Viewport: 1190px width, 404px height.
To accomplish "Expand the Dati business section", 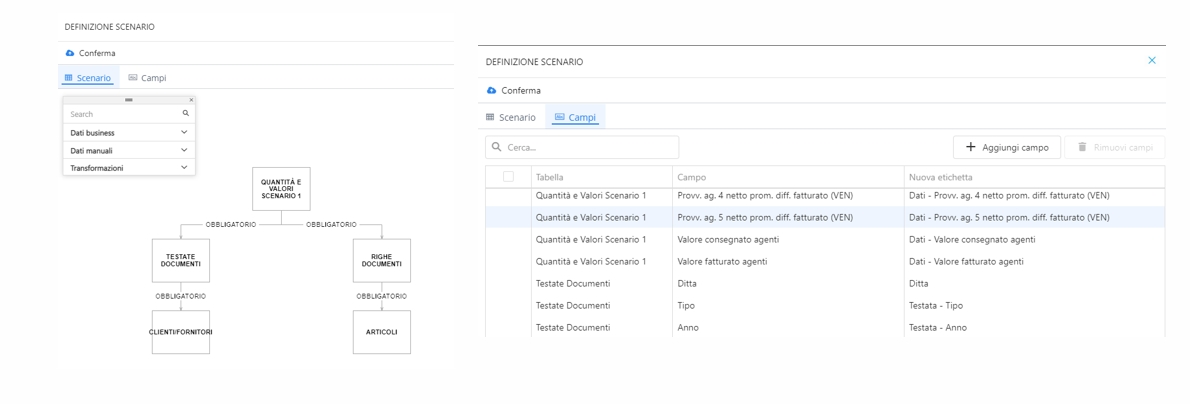I will tap(184, 132).
